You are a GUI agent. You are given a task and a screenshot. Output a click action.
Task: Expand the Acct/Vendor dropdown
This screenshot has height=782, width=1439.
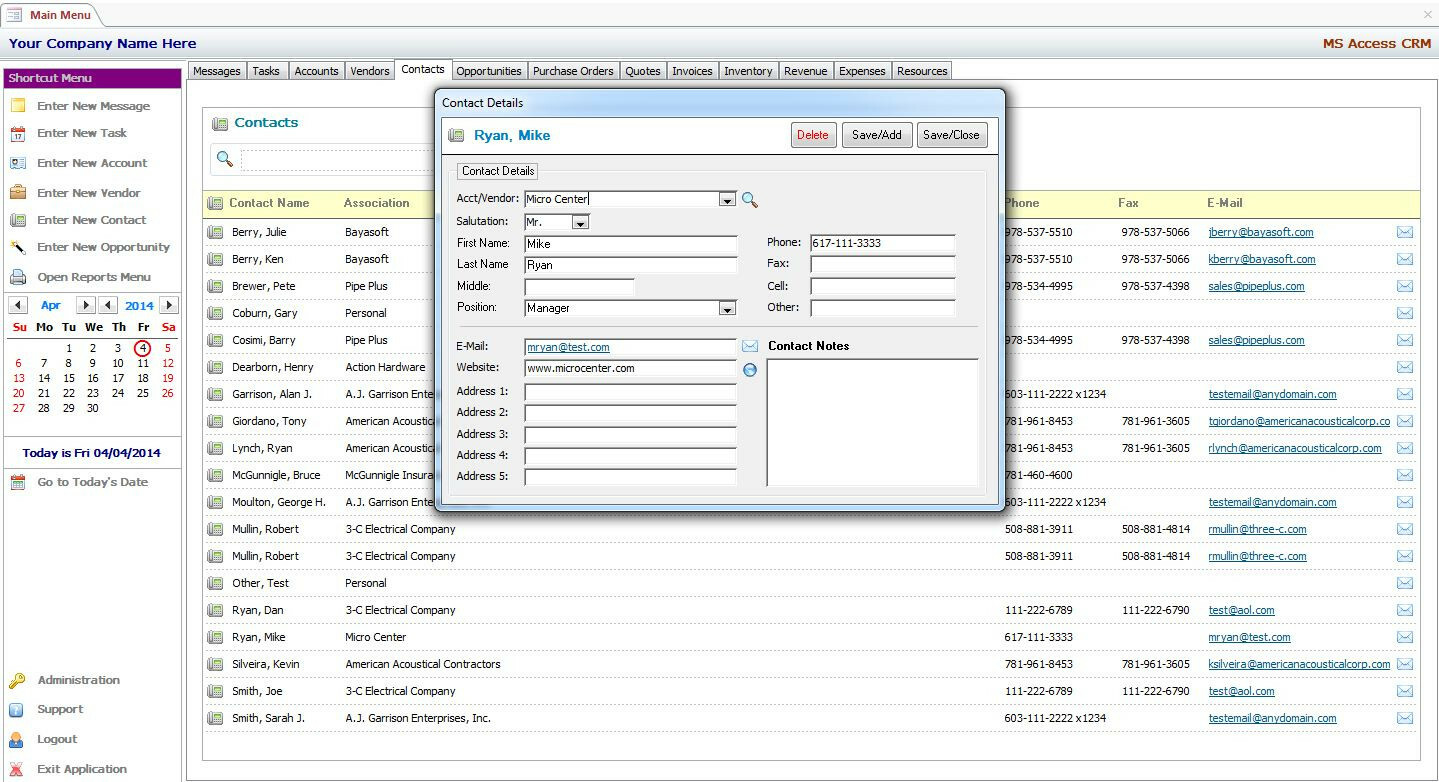click(728, 200)
